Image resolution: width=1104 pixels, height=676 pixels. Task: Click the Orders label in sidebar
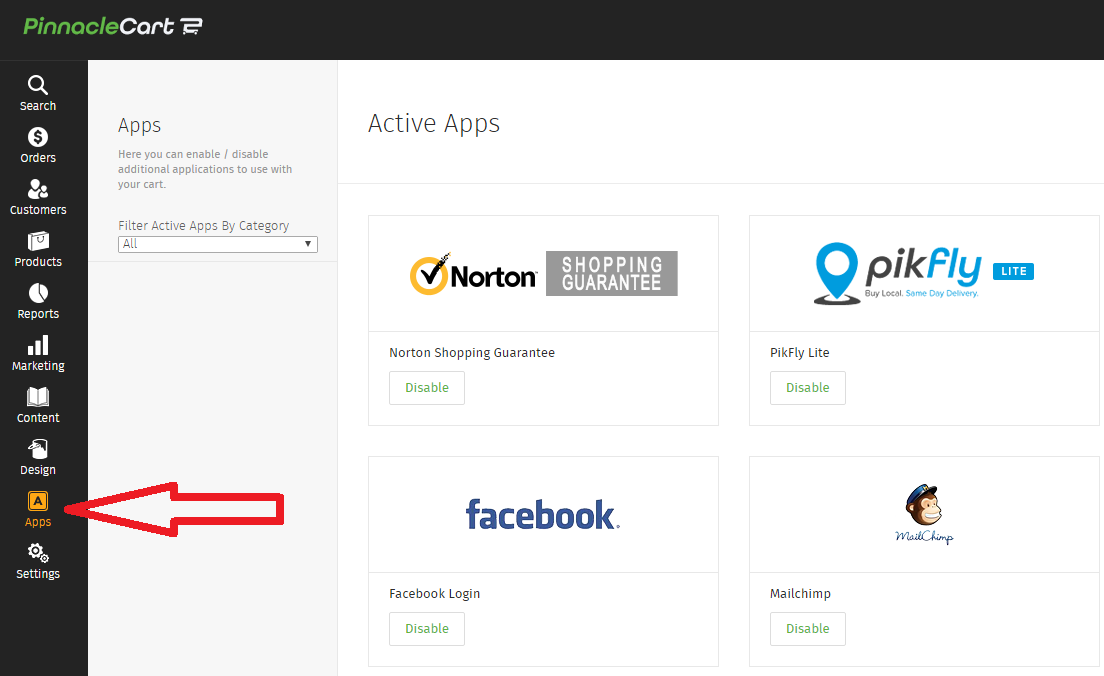[38, 158]
